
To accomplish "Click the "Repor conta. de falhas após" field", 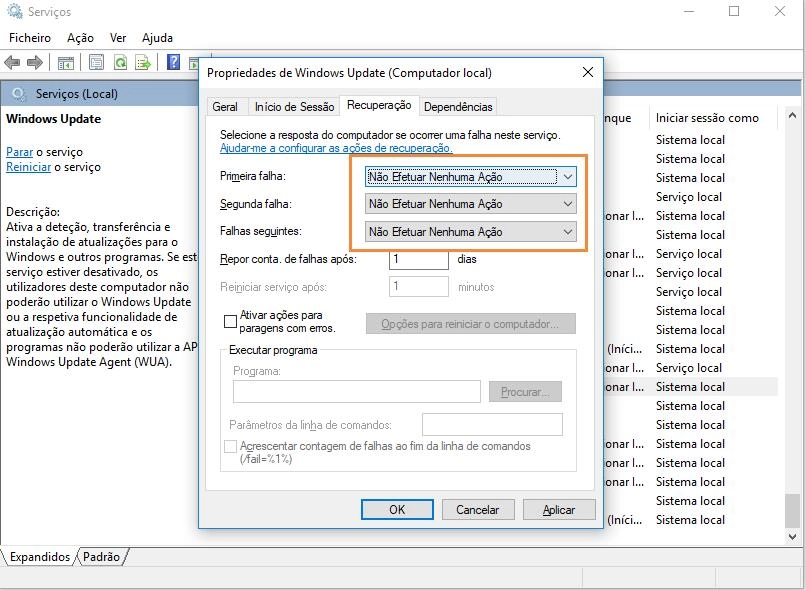I will point(417,259).
